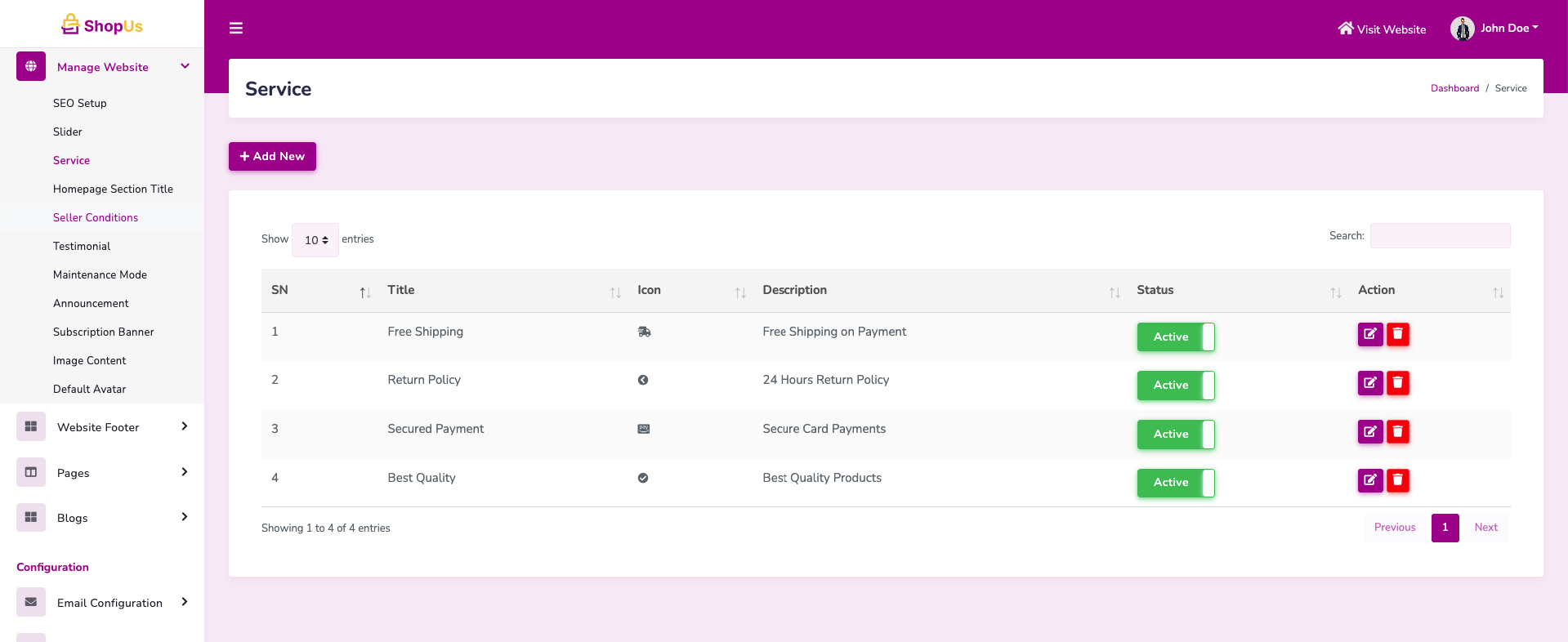Disable the Best Quality status toggle
This screenshot has height=642, width=1568.
(1175, 483)
